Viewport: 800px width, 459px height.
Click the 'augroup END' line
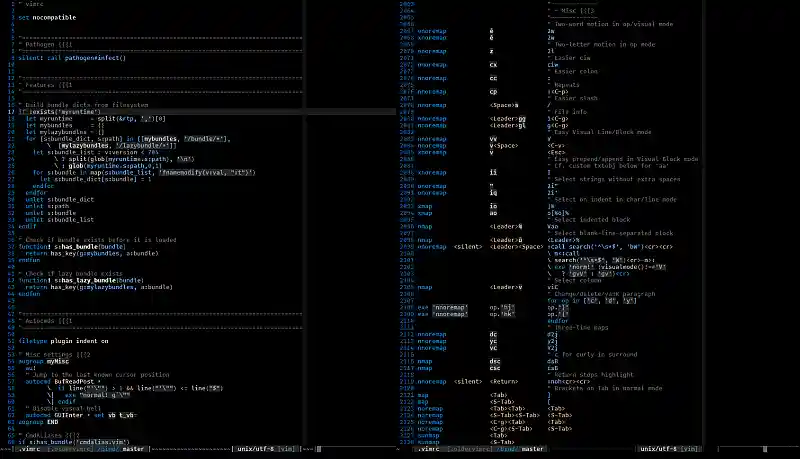(x=38, y=422)
